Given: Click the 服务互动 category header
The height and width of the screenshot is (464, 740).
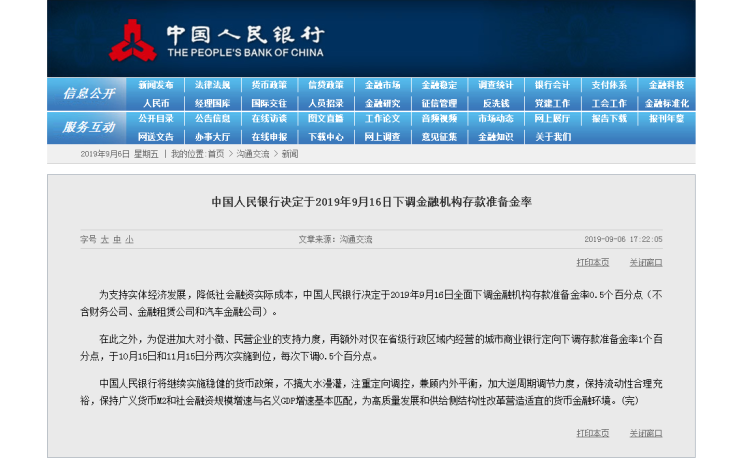Looking at the screenshot, I should (89, 127).
